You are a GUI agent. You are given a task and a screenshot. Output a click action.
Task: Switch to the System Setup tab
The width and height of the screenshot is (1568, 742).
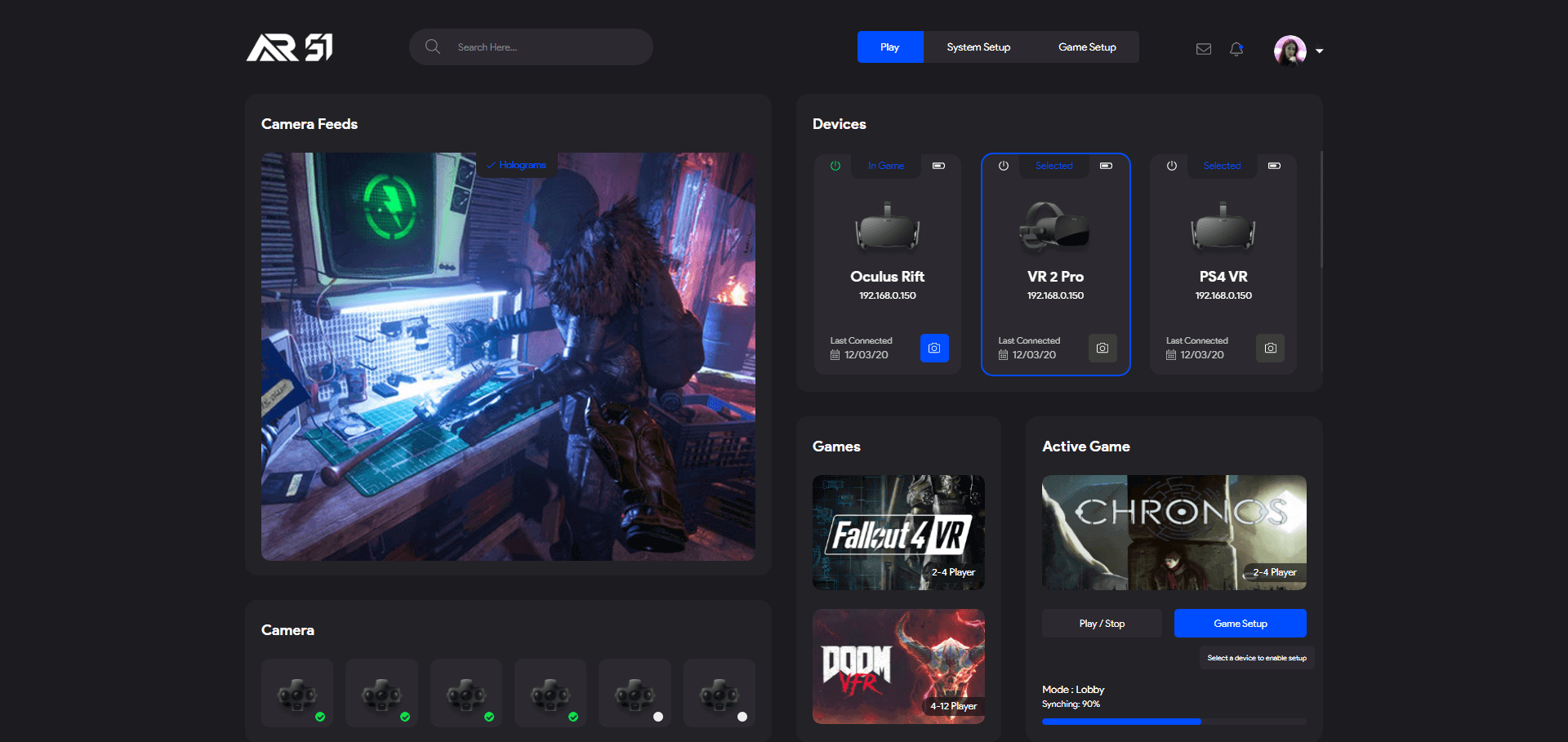pos(978,47)
